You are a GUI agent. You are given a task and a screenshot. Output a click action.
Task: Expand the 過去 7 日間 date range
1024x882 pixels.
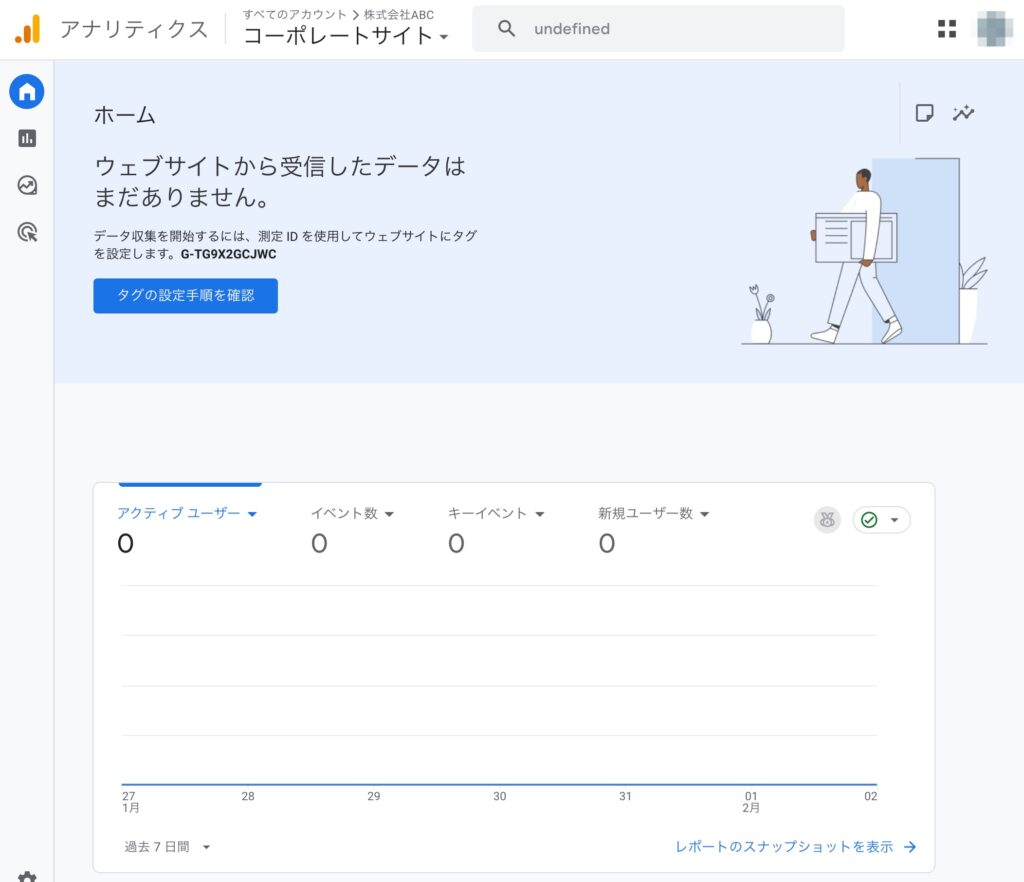pos(167,846)
